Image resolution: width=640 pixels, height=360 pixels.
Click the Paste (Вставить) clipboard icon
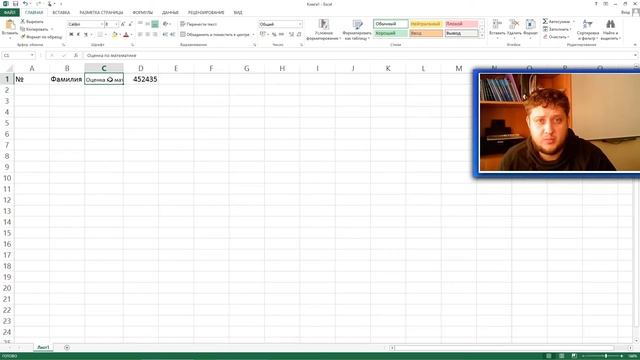[10, 24]
